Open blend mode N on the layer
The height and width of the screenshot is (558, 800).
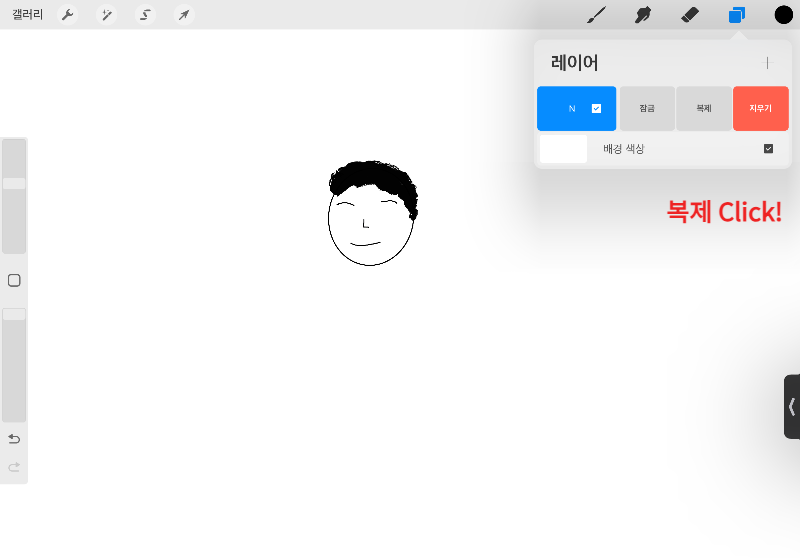[572, 108]
